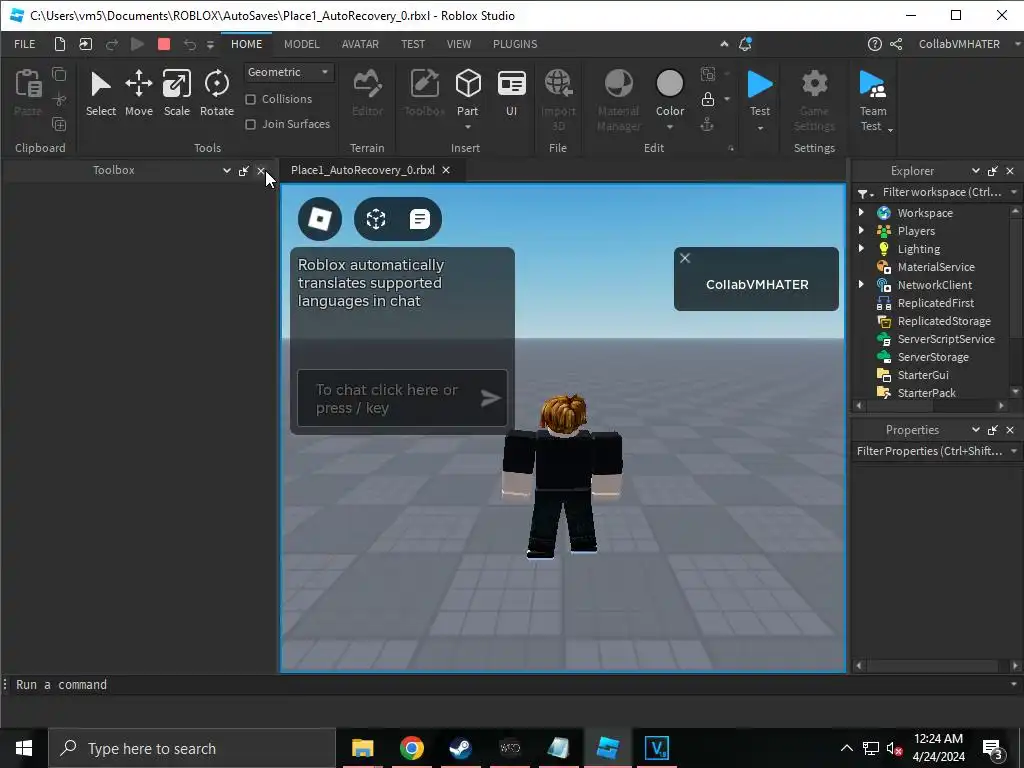
Task: Switch to the MODEL tab
Action: (302, 44)
